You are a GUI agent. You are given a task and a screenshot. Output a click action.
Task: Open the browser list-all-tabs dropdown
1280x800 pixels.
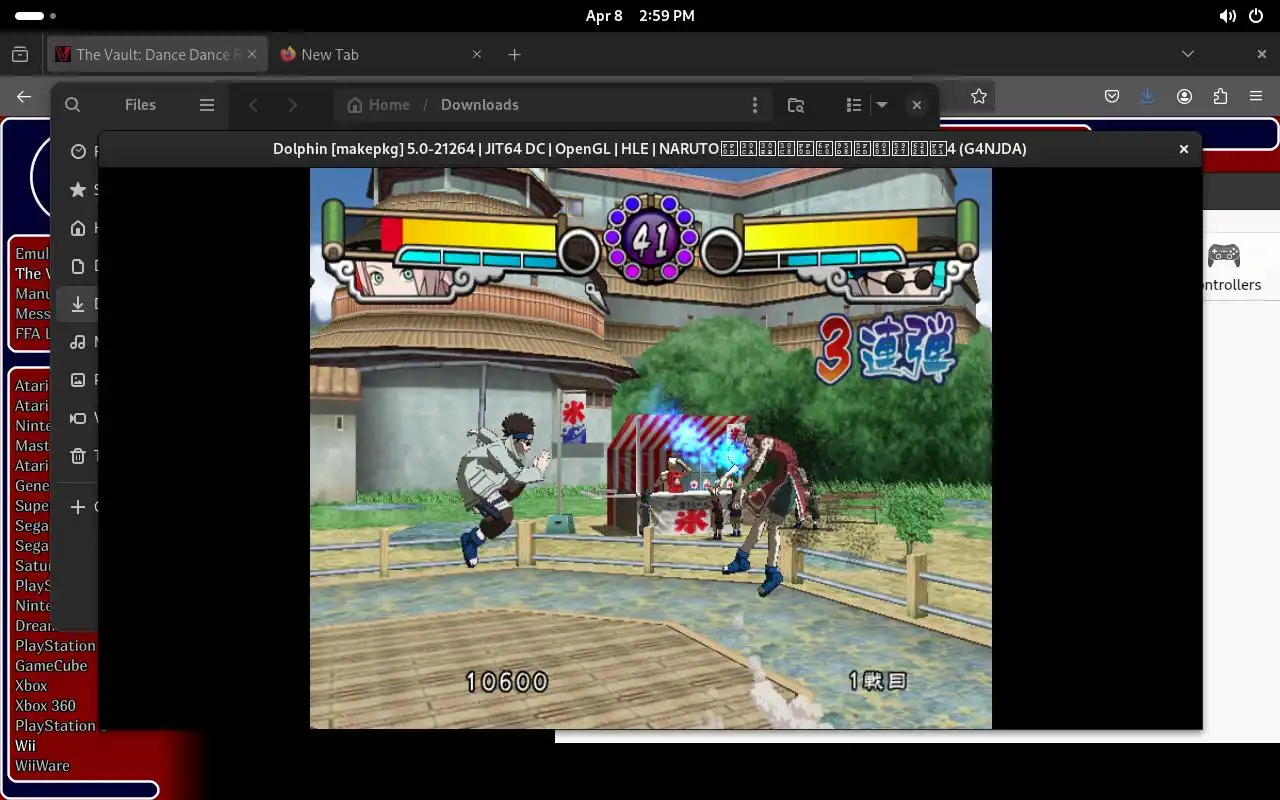(1188, 54)
